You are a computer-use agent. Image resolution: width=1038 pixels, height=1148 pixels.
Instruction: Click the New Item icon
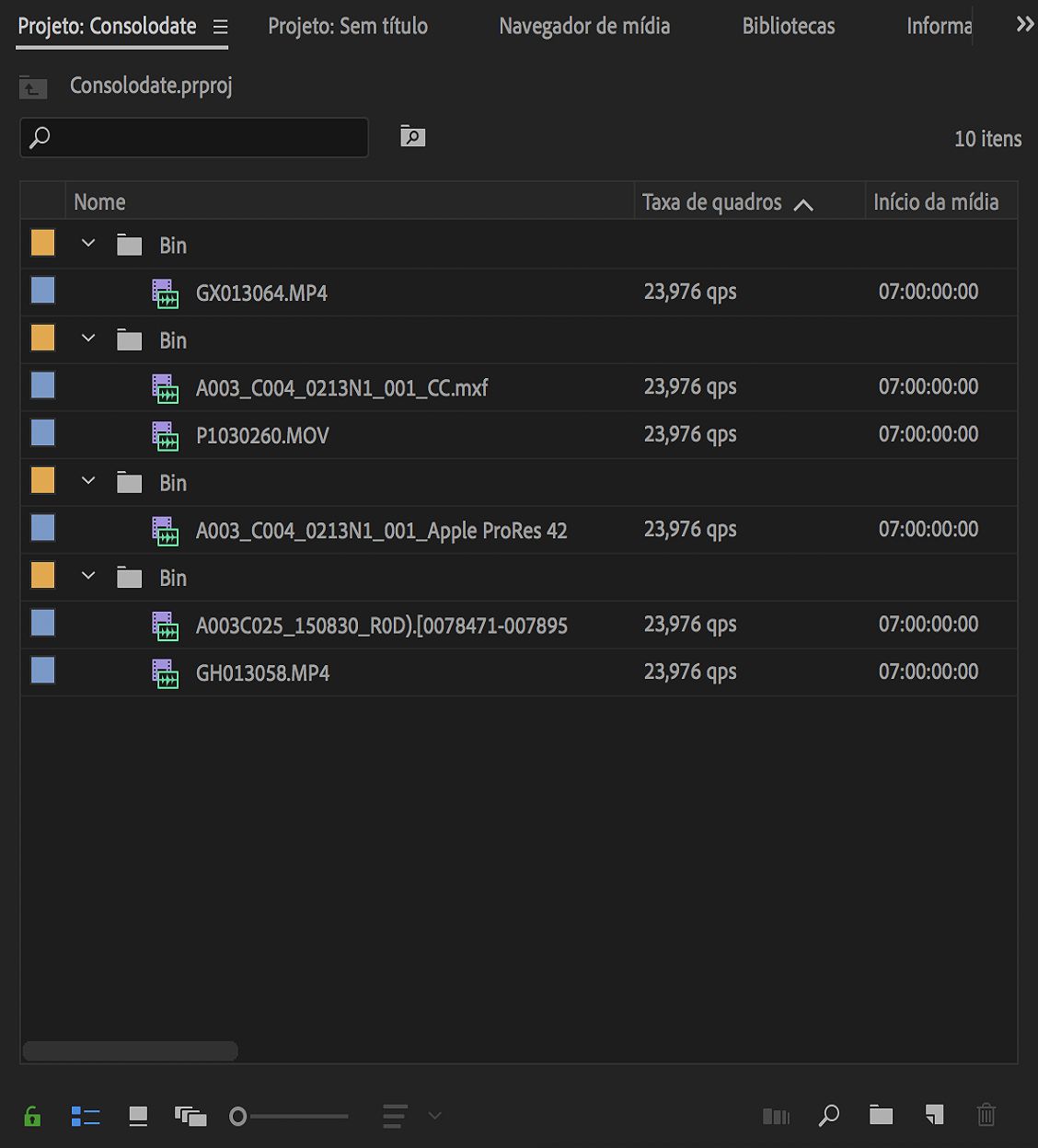(934, 1116)
